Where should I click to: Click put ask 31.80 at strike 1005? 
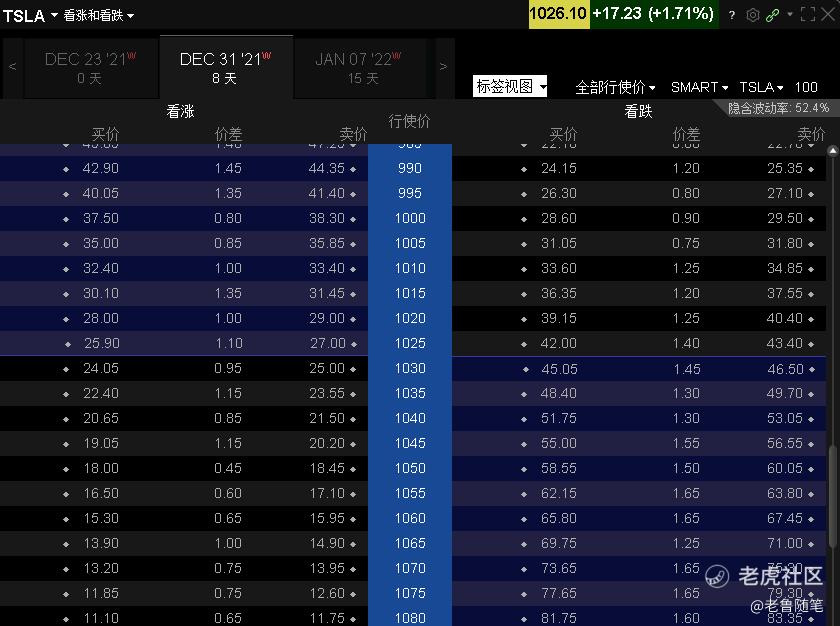click(785, 244)
